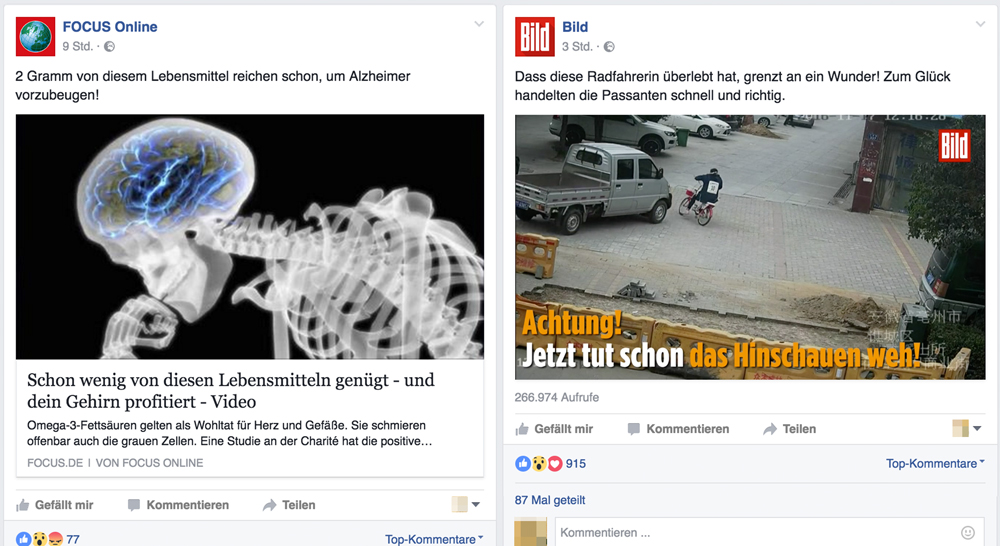The width and height of the screenshot is (1000, 546).
Task: Click the public globe icon next to 9 Std.
Action: click(x=110, y=47)
